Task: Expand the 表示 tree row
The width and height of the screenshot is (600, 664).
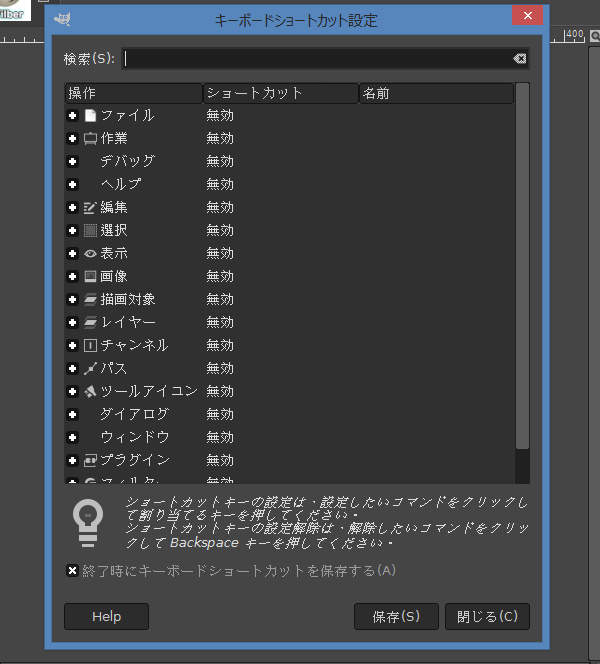Action: [72, 253]
